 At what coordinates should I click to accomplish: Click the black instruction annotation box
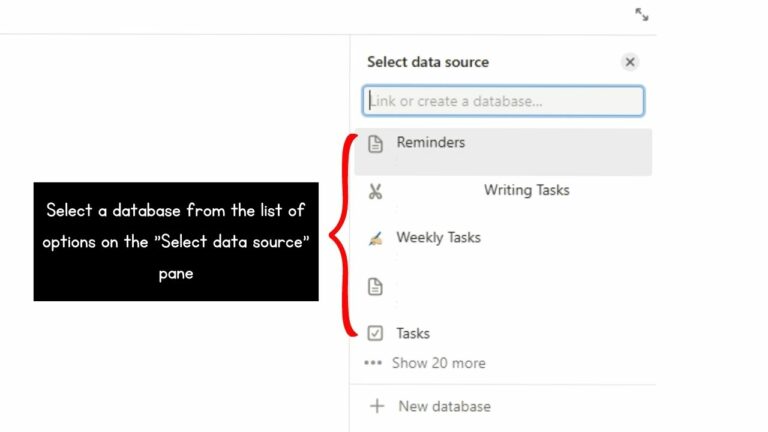[x=176, y=241]
